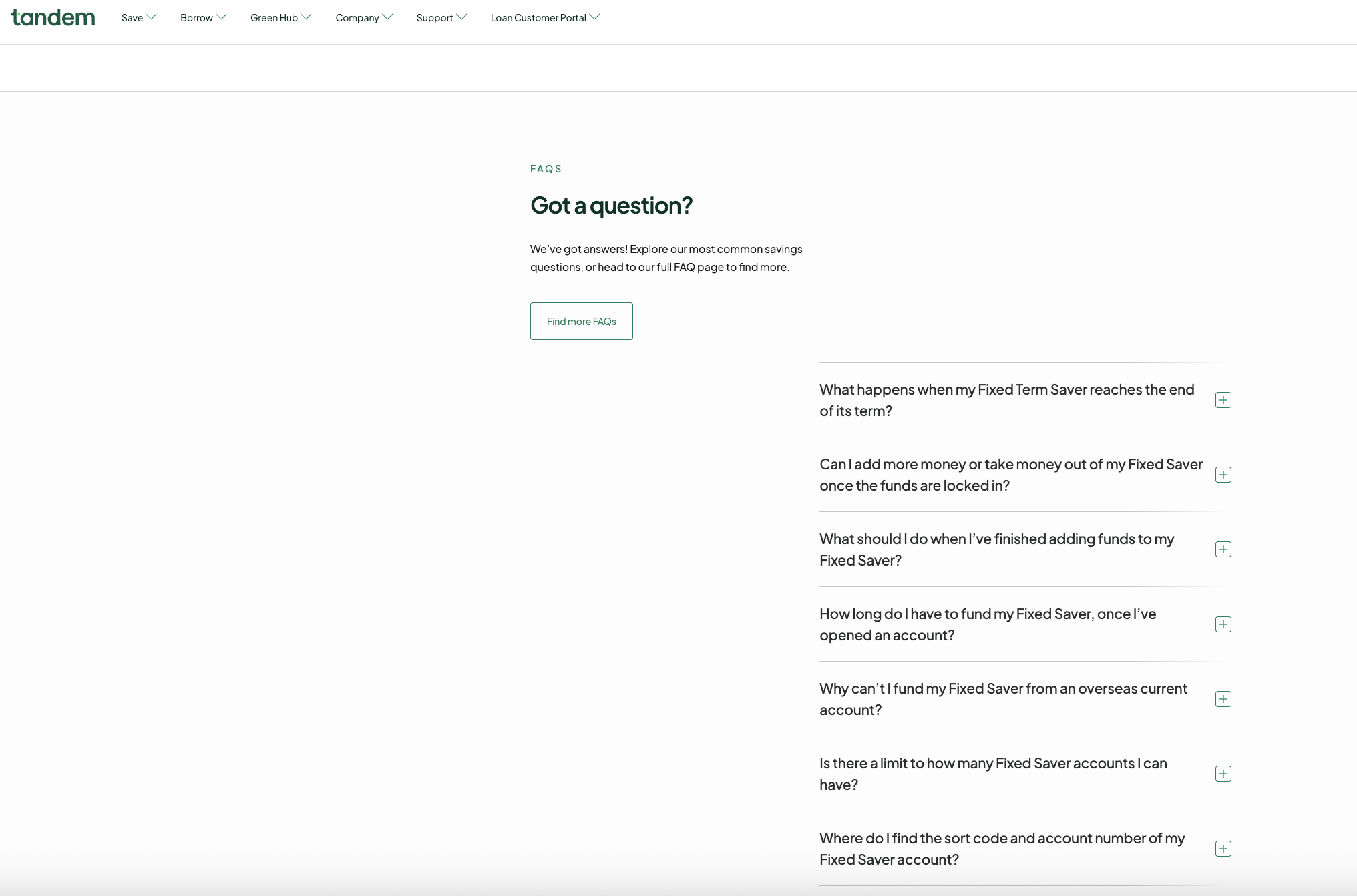Open Loan Customer Portal menu
The height and width of the screenshot is (896, 1357).
[x=545, y=18]
